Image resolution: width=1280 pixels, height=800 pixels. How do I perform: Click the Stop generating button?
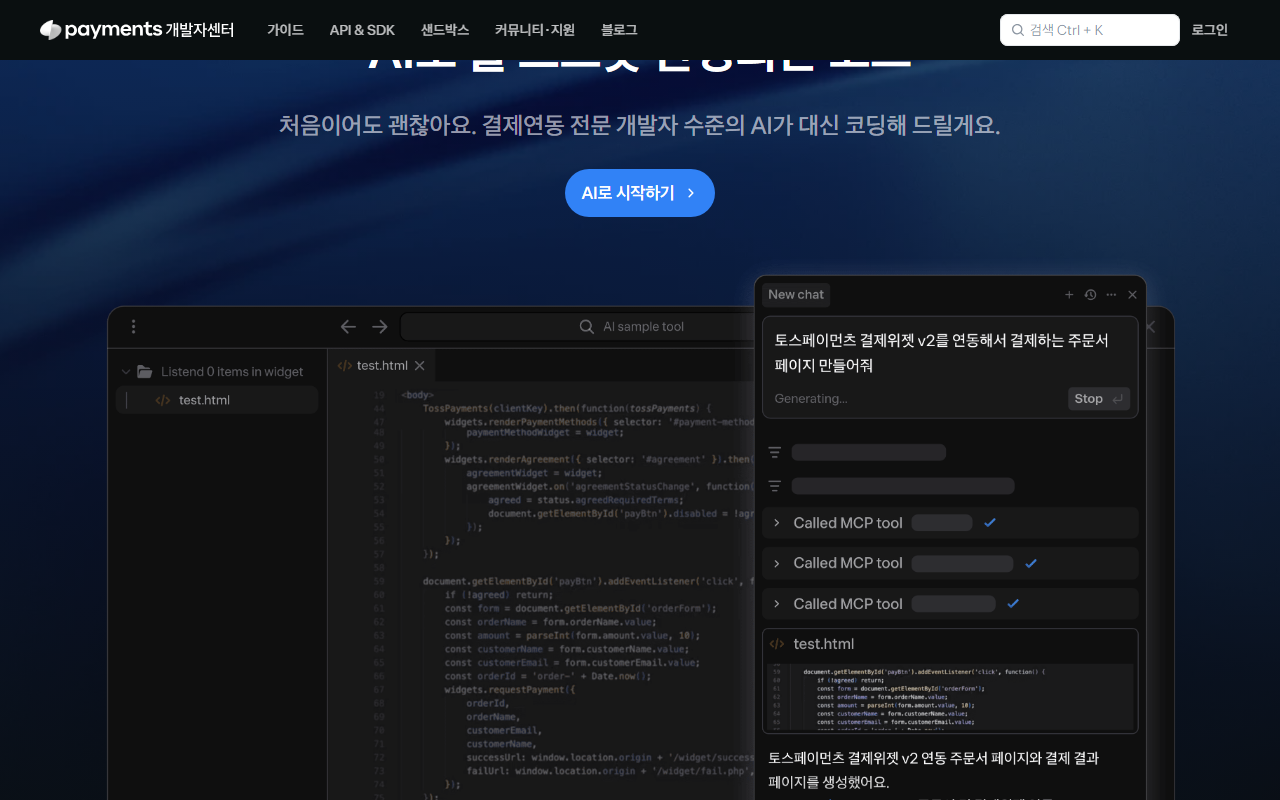[x=1099, y=399]
